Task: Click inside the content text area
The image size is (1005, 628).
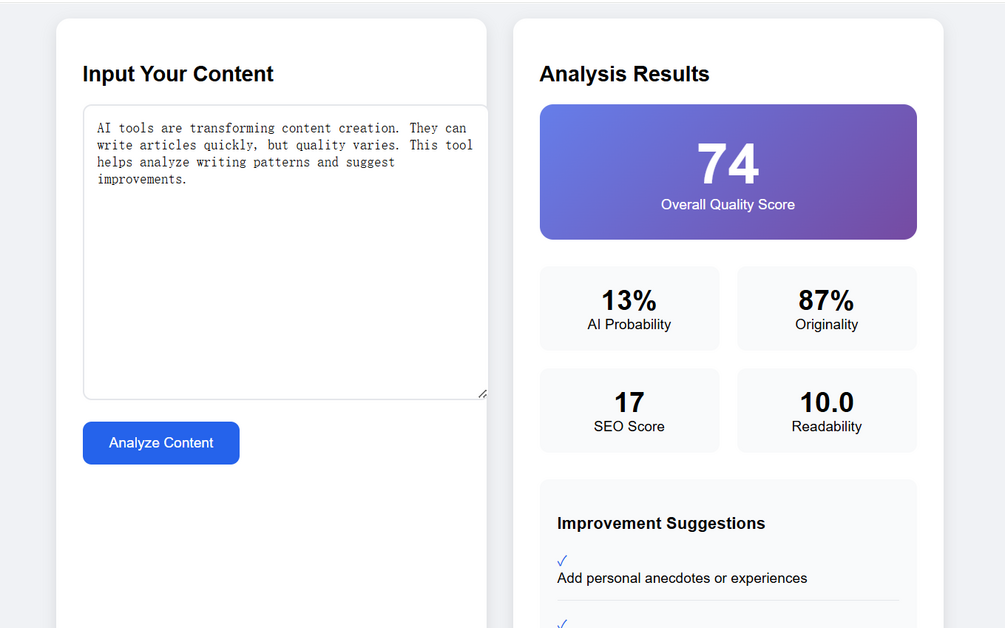Action: tap(285, 252)
